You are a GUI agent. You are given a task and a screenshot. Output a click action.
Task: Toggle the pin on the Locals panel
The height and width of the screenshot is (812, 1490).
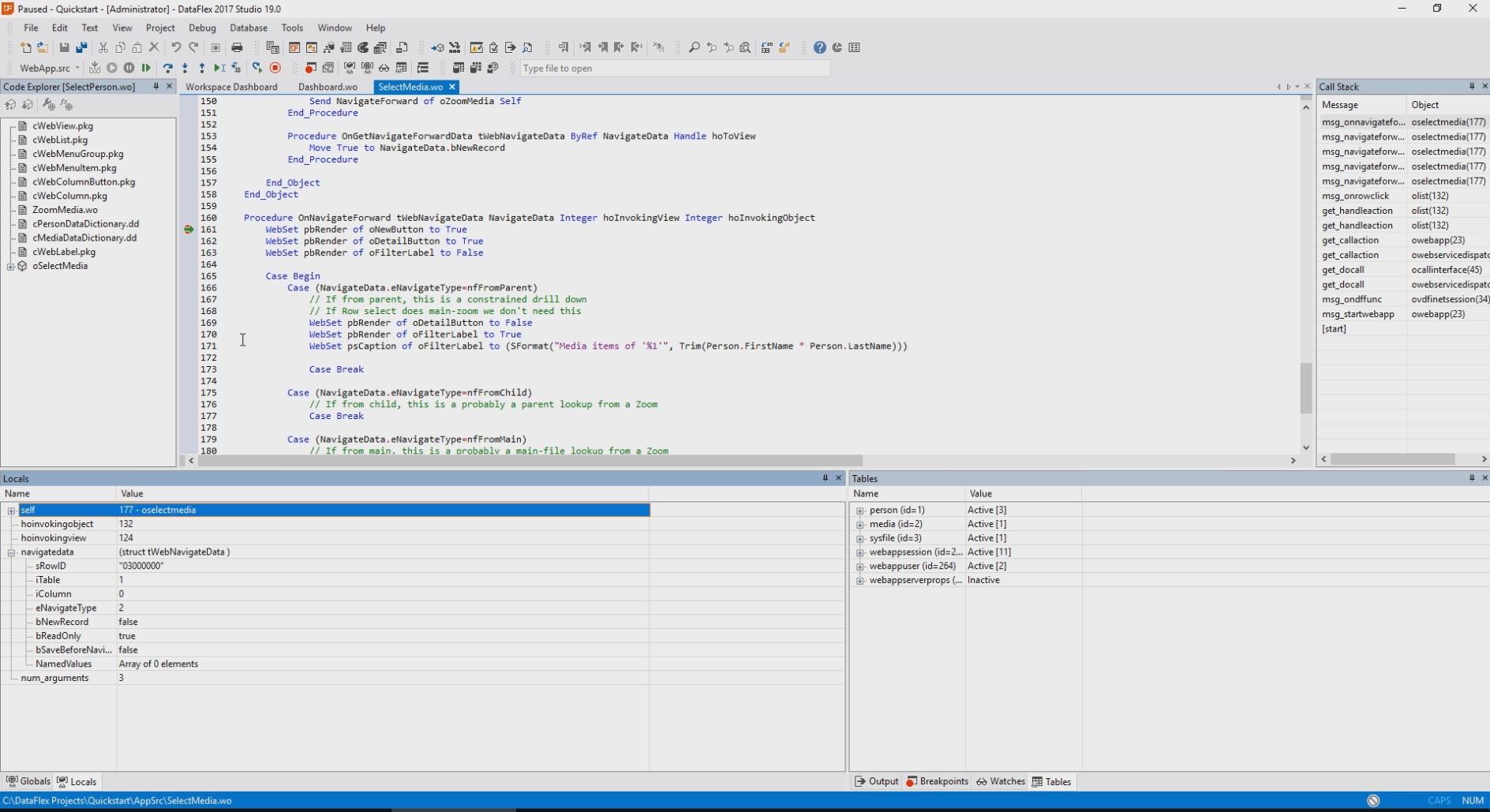coord(825,478)
